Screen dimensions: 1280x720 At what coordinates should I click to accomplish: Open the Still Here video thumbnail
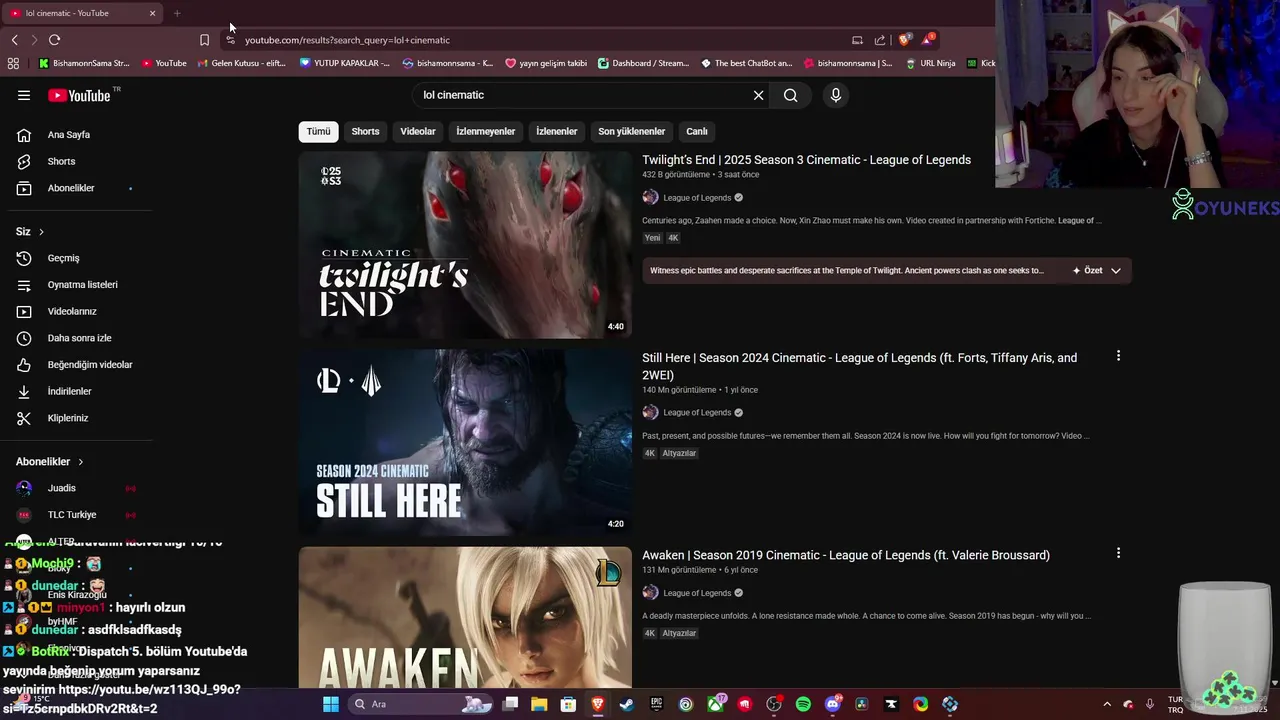point(465,442)
